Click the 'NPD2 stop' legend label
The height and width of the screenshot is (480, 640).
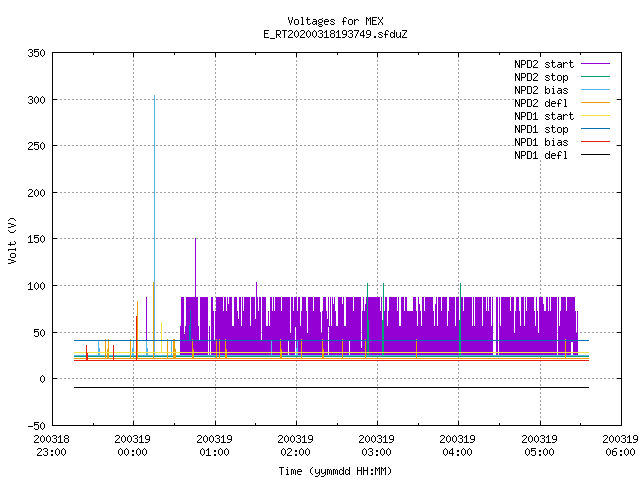(541, 77)
